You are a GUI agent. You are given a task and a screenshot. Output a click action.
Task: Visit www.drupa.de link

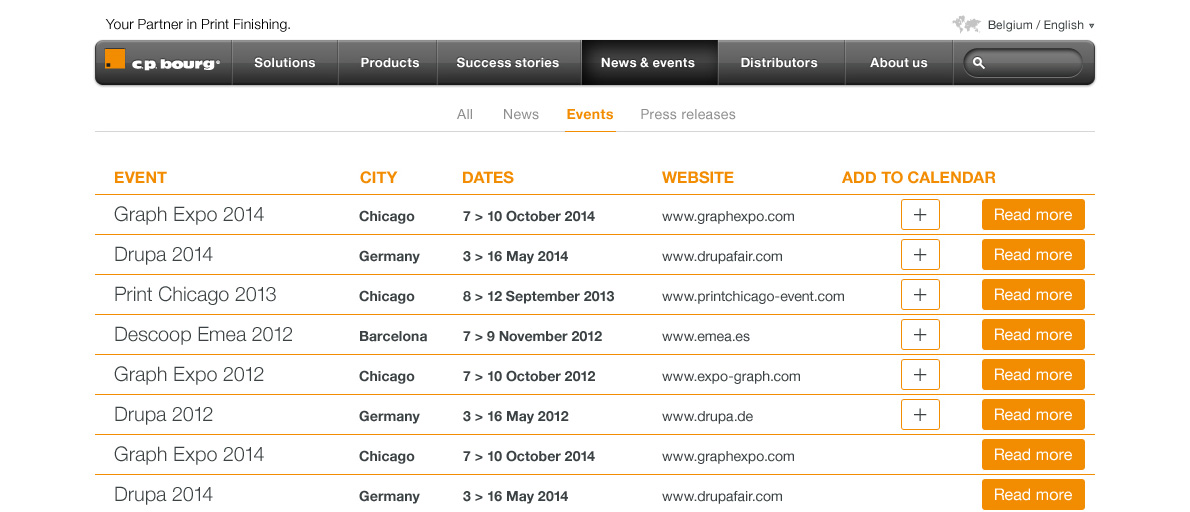click(707, 416)
